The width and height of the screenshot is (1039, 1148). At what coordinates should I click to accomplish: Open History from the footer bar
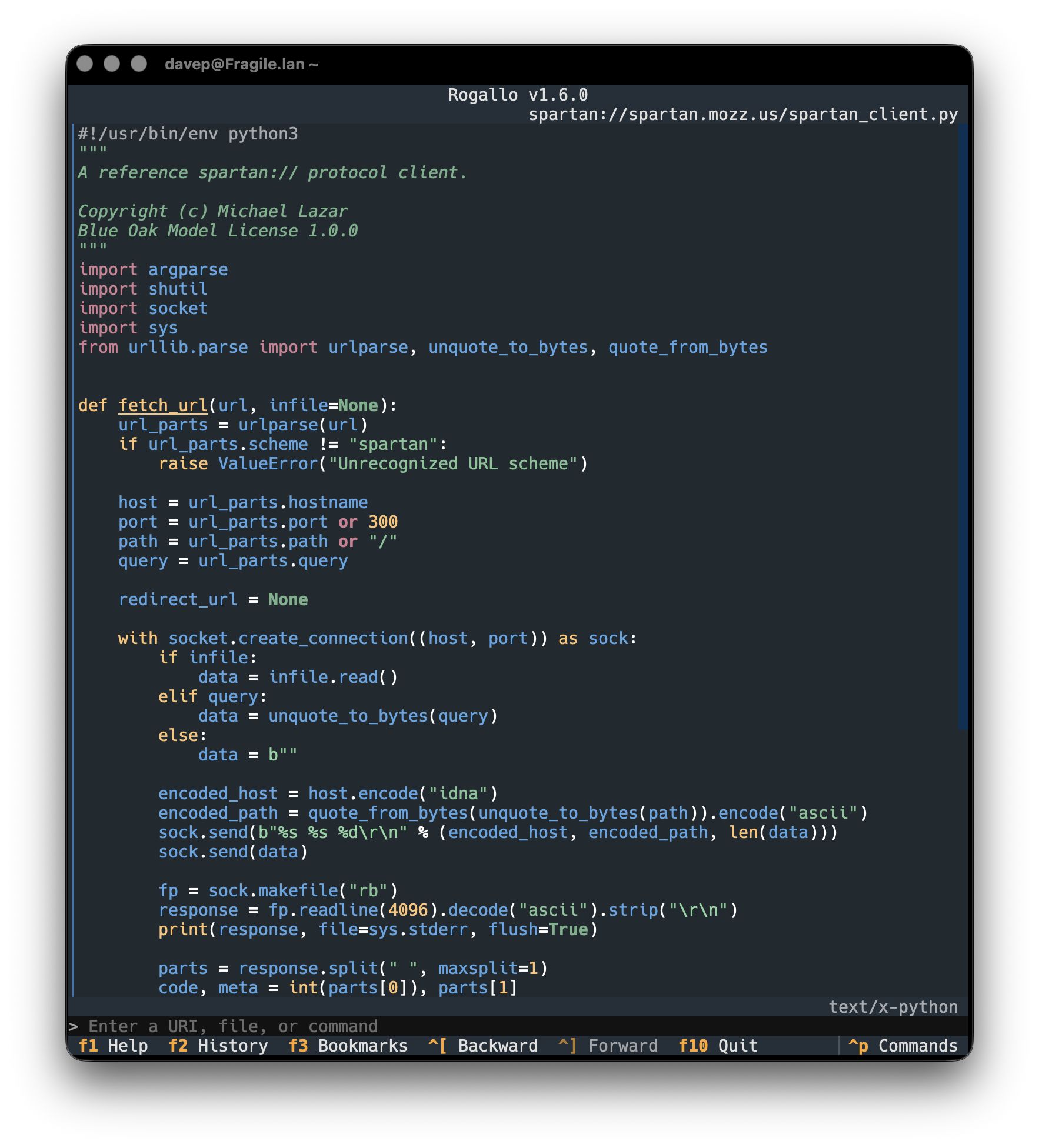pyautogui.click(x=218, y=1046)
